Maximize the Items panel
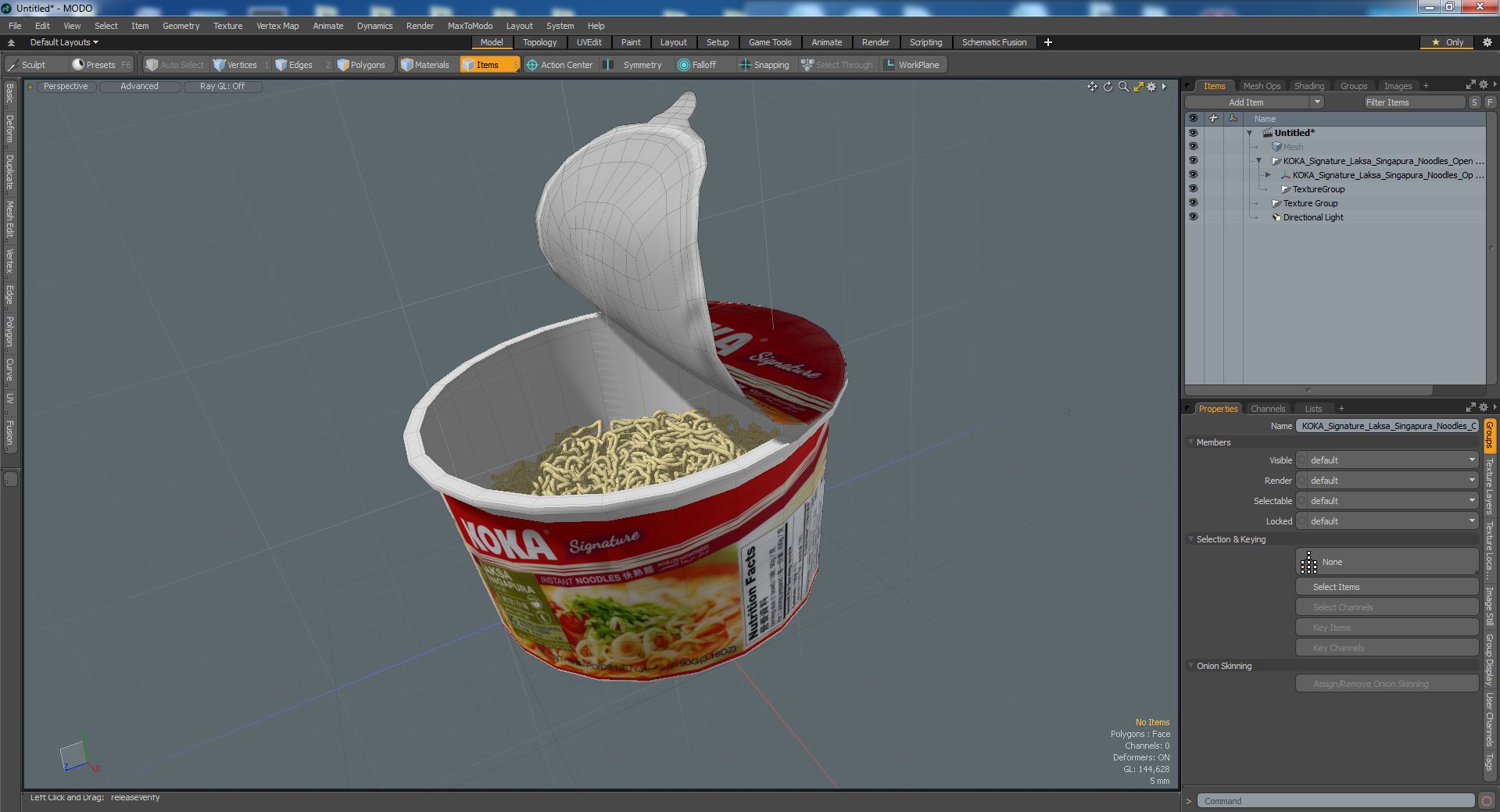The image size is (1500, 812). tap(1470, 84)
